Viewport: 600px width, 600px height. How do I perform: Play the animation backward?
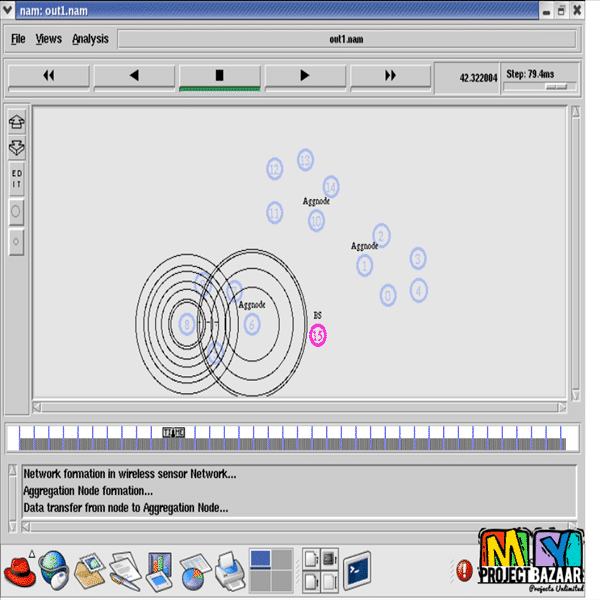(x=134, y=76)
